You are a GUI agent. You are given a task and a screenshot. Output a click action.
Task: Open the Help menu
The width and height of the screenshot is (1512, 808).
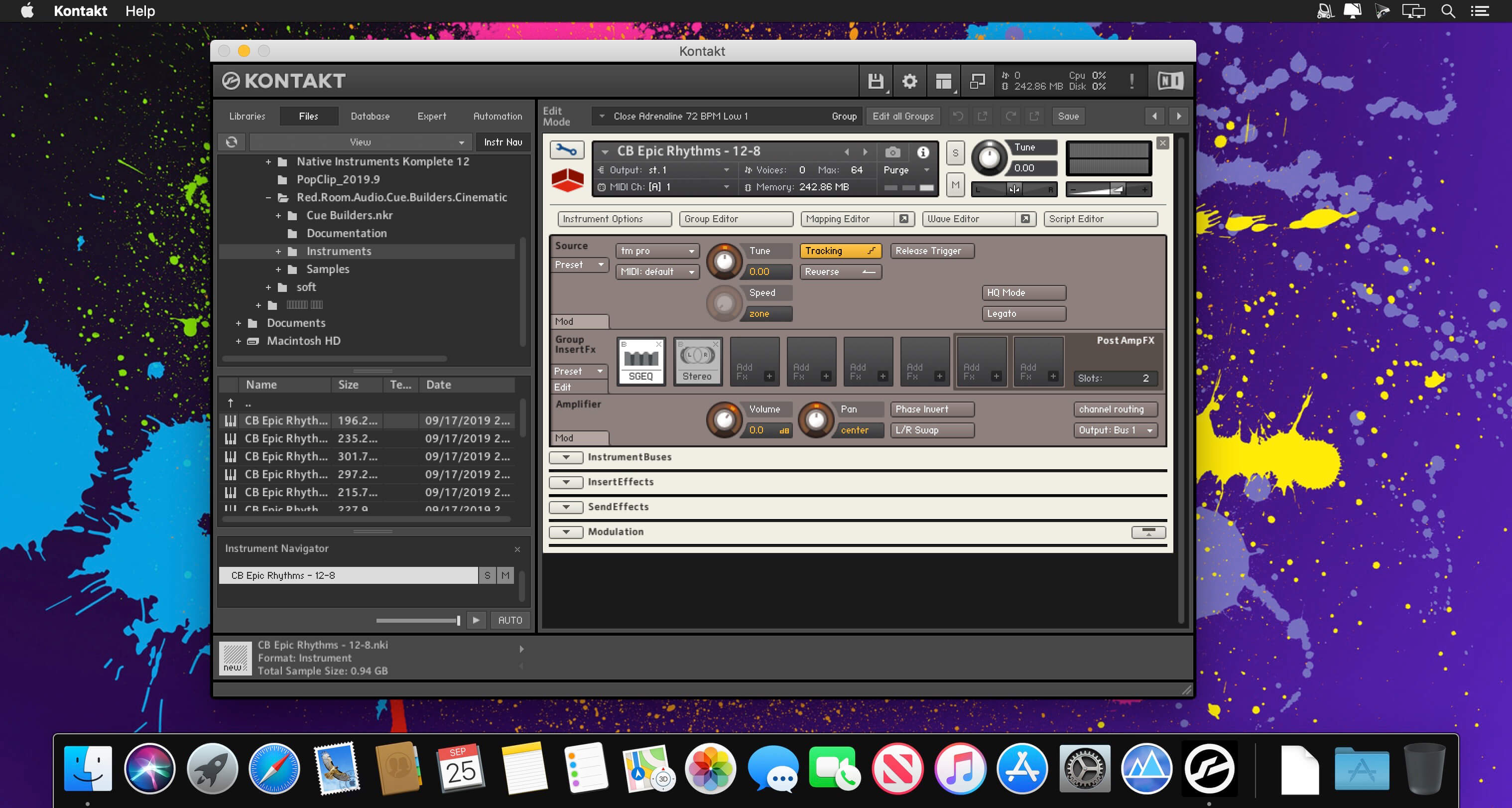coord(139,11)
